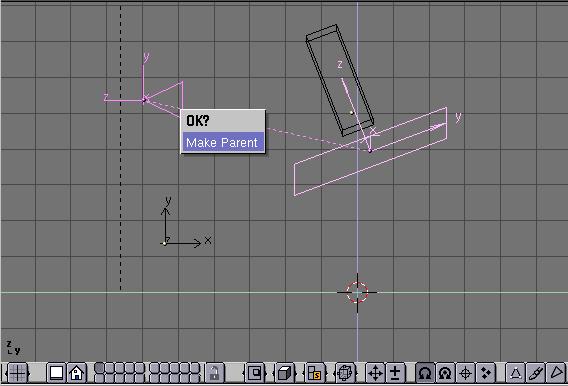This screenshot has width=568, height=386.
Task: Expand the draw type cube dropdown
Action: (285, 373)
